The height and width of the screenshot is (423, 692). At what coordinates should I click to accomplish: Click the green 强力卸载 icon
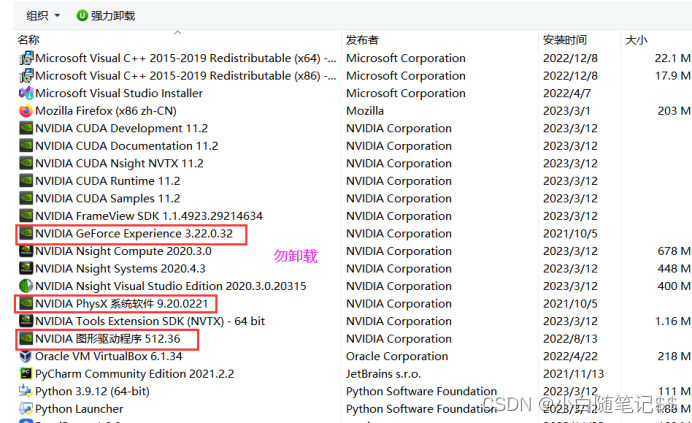[x=82, y=16]
